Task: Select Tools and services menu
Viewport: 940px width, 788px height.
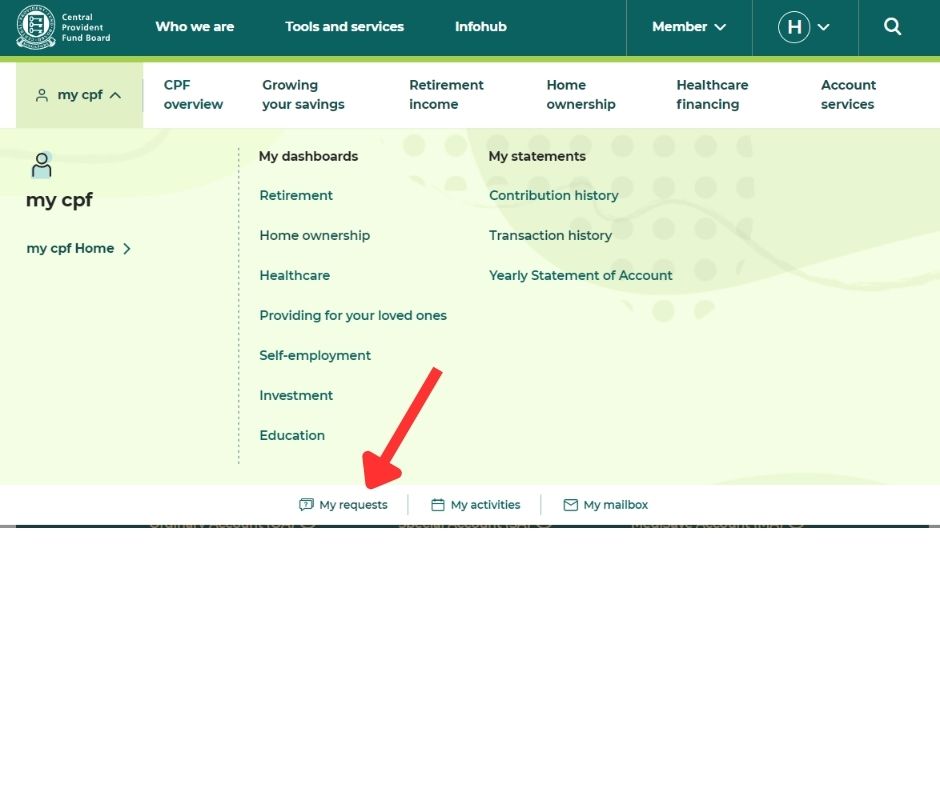Action: (344, 27)
